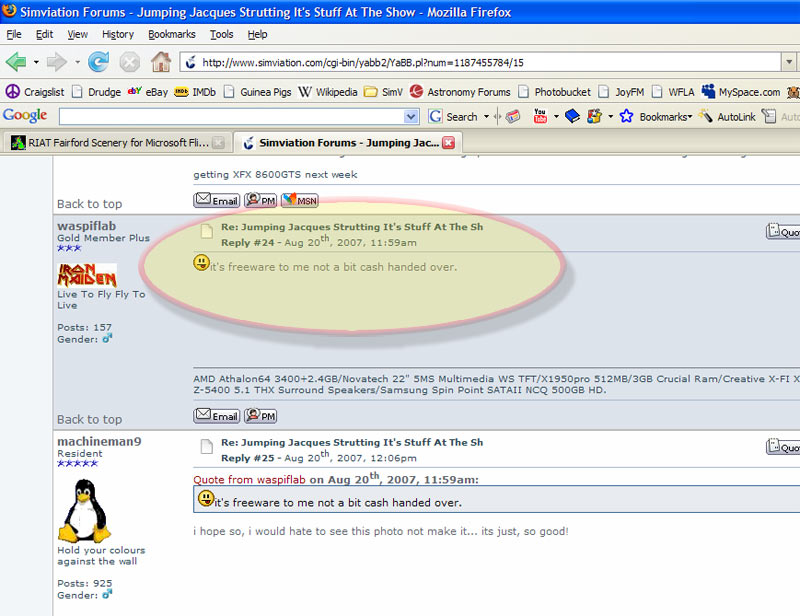The width and height of the screenshot is (800, 616).
Task: Click the Google toolbar colorful settings icon
Action: click(x=594, y=116)
